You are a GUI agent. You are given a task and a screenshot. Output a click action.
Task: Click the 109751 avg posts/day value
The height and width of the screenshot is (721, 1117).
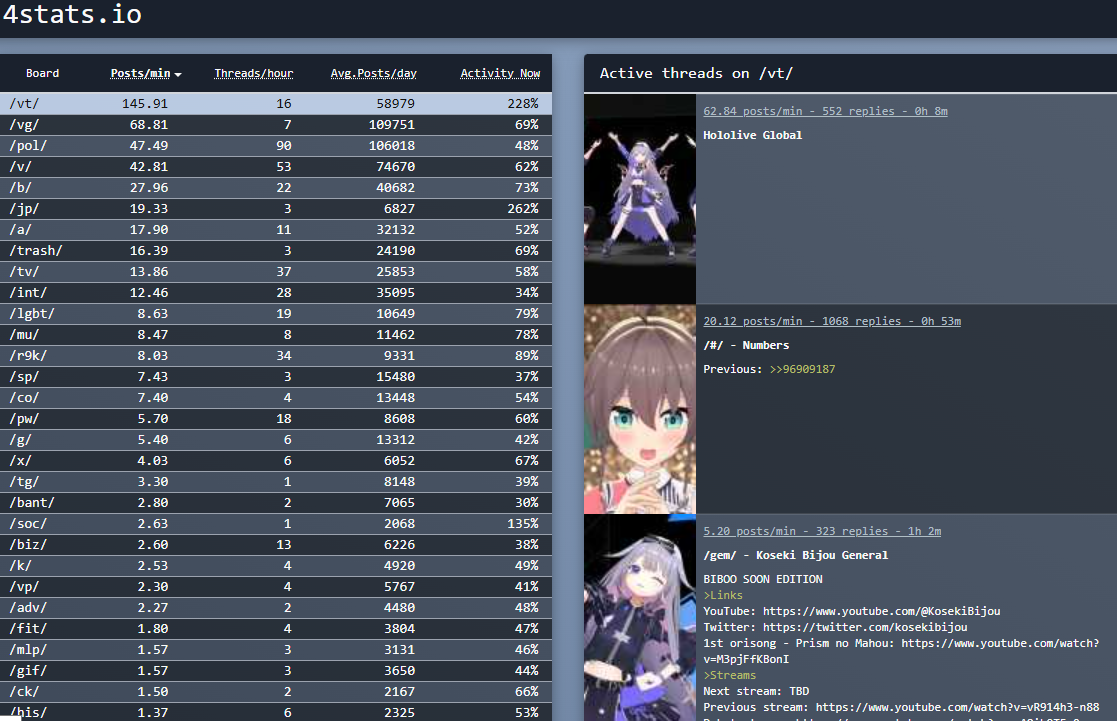391,125
